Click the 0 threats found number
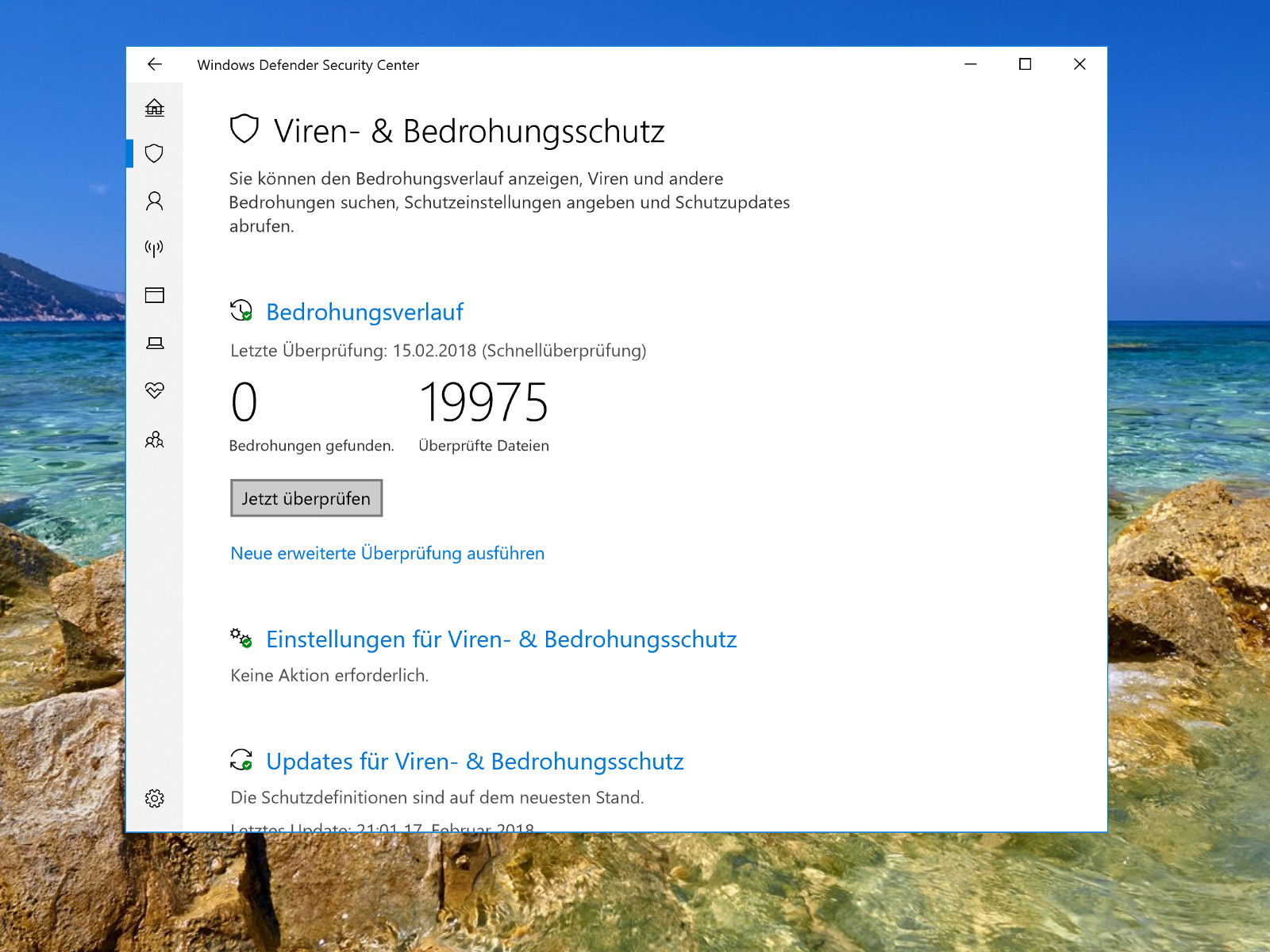This screenshot has width=1270, height=952. click(244, 402)
